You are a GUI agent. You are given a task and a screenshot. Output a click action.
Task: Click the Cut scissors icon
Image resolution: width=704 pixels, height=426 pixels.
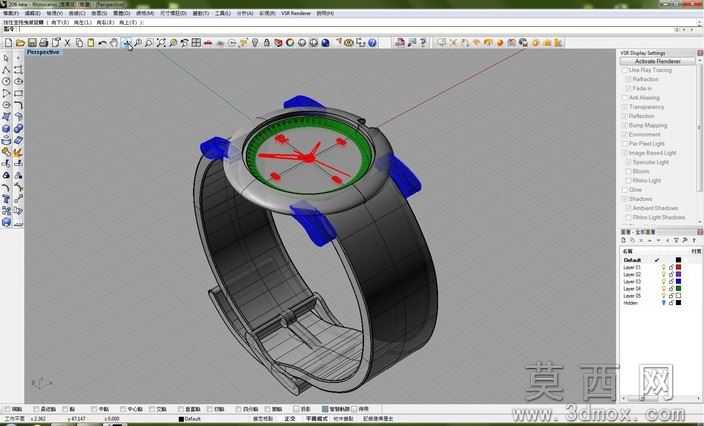click(67, 43)
